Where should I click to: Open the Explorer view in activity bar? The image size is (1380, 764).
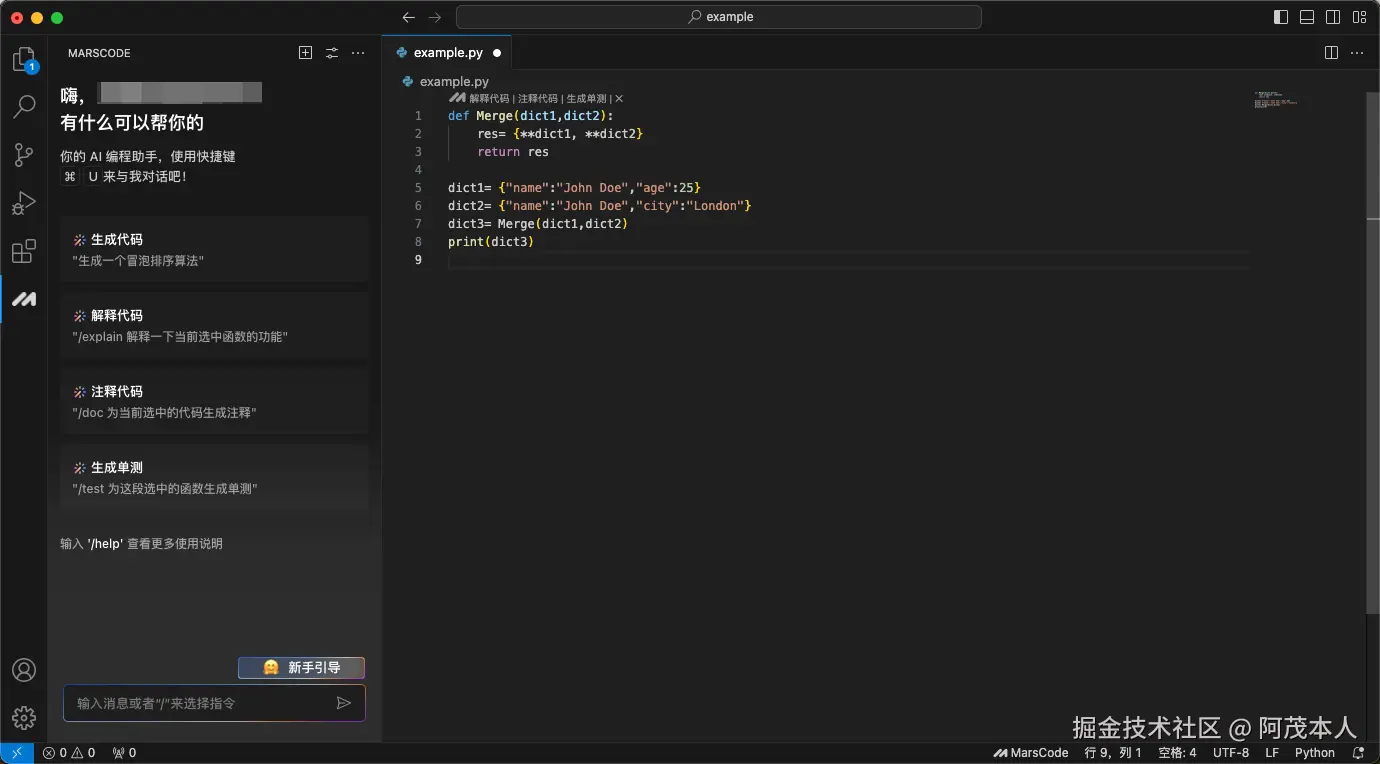pos(24,60)
